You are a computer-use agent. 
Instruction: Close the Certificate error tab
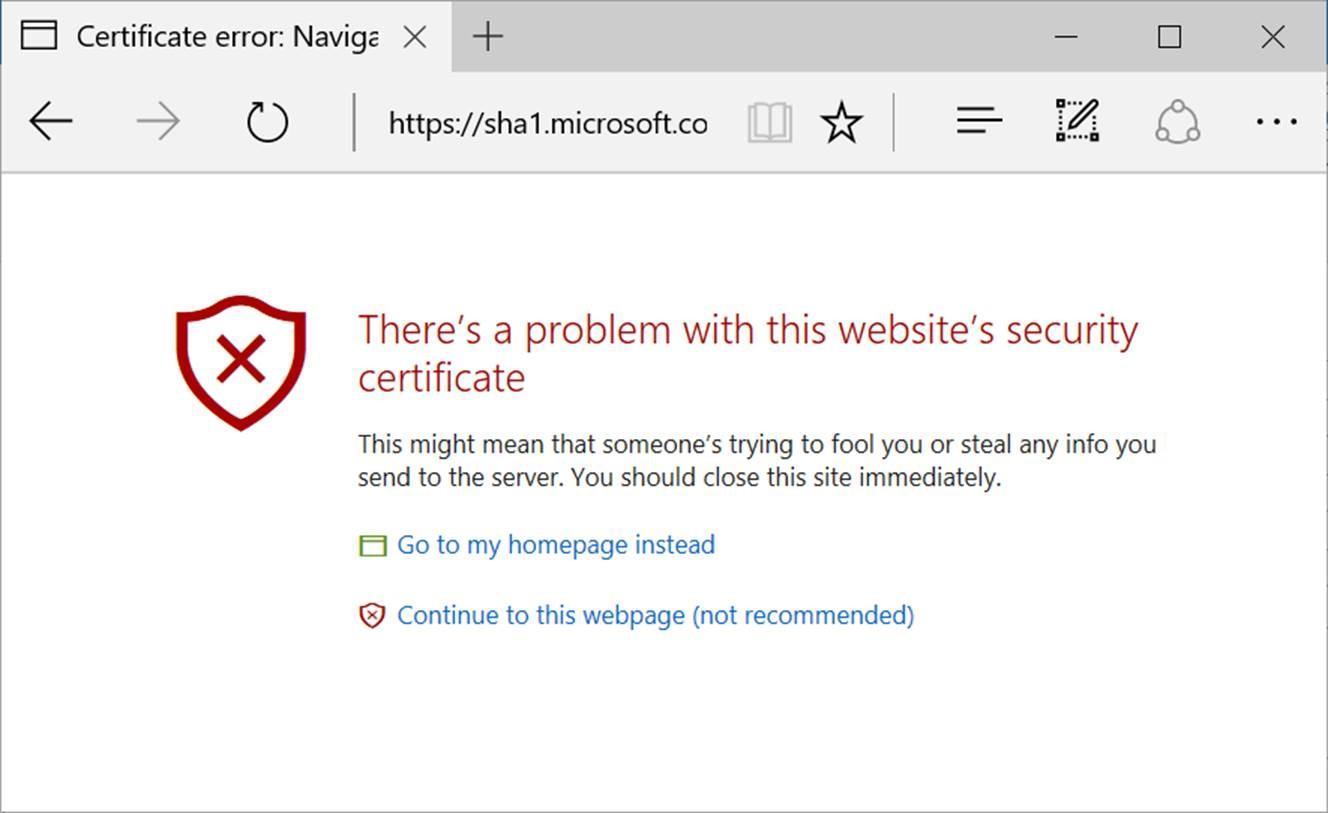pos(414,37)
